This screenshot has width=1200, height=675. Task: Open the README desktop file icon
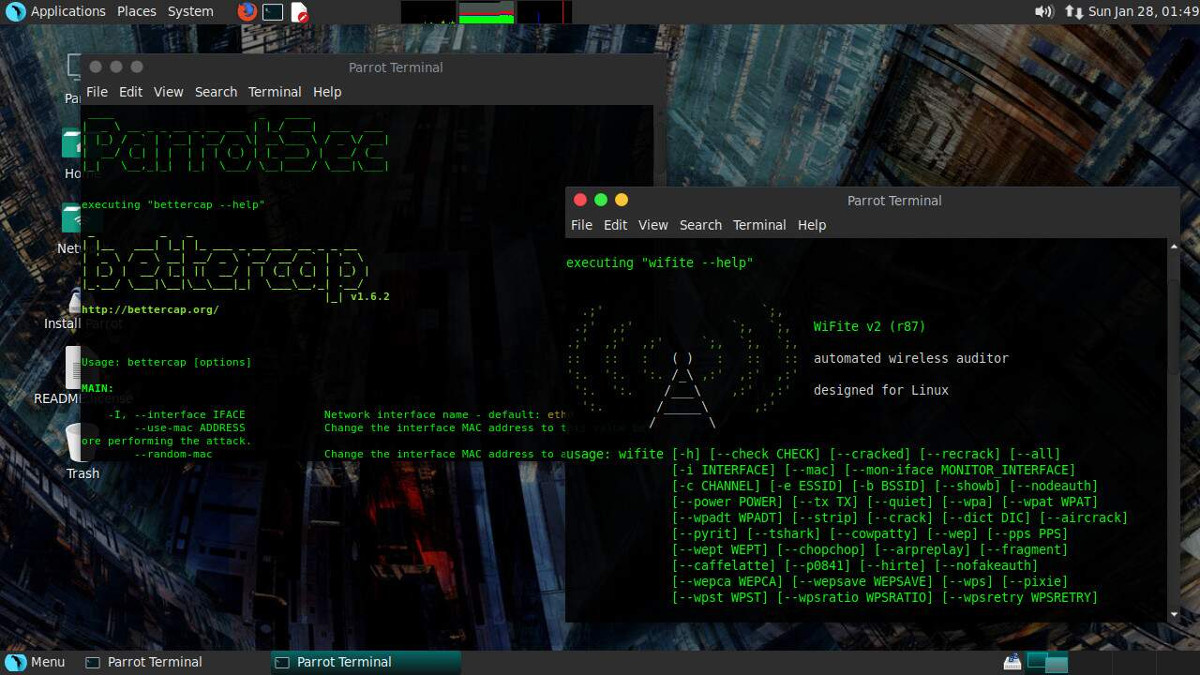click(74, 368)
